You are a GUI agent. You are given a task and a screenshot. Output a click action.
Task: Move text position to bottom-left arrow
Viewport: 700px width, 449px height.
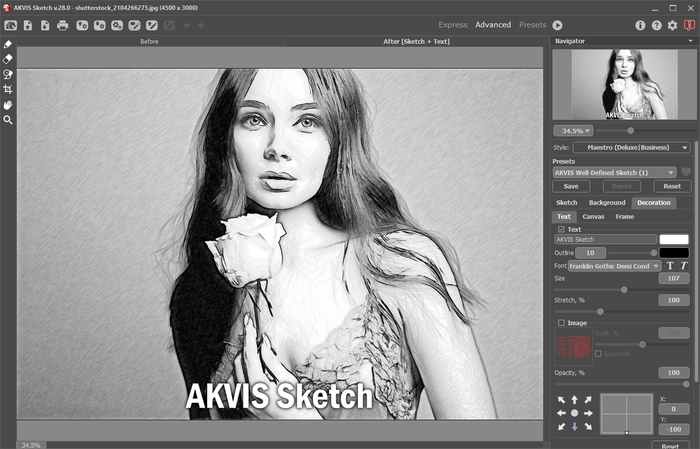click(x=562, y=427)
